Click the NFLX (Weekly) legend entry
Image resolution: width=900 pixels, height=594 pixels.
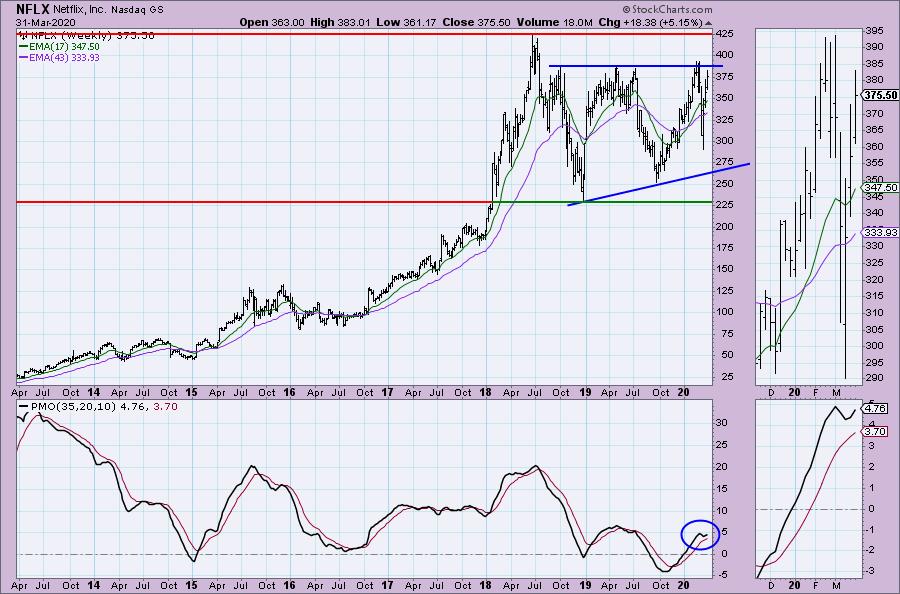point(87,35)
